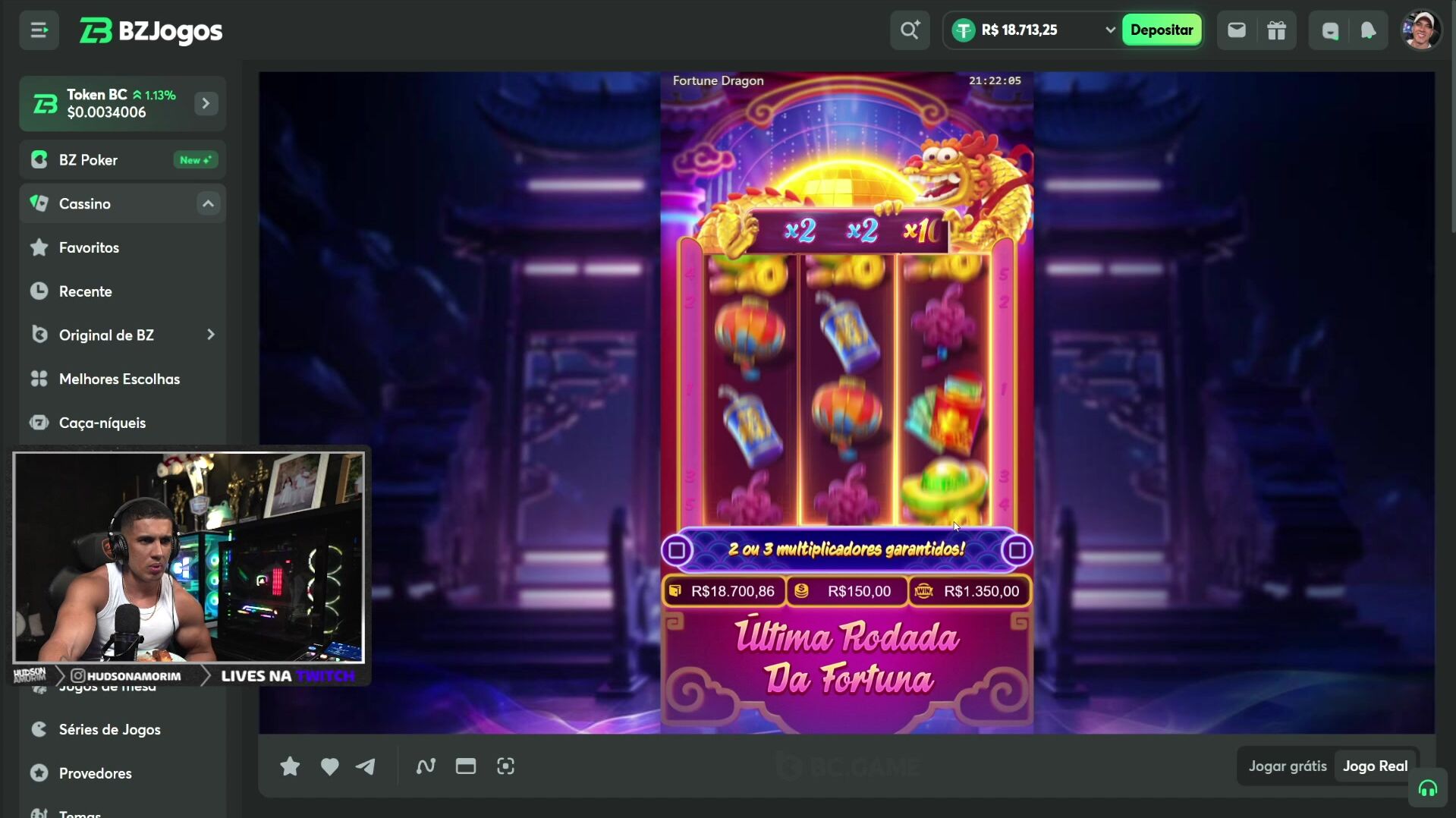Open Provedores in the sidebar
This screenshot has height=818, width=1456.
tap(123, 773)
